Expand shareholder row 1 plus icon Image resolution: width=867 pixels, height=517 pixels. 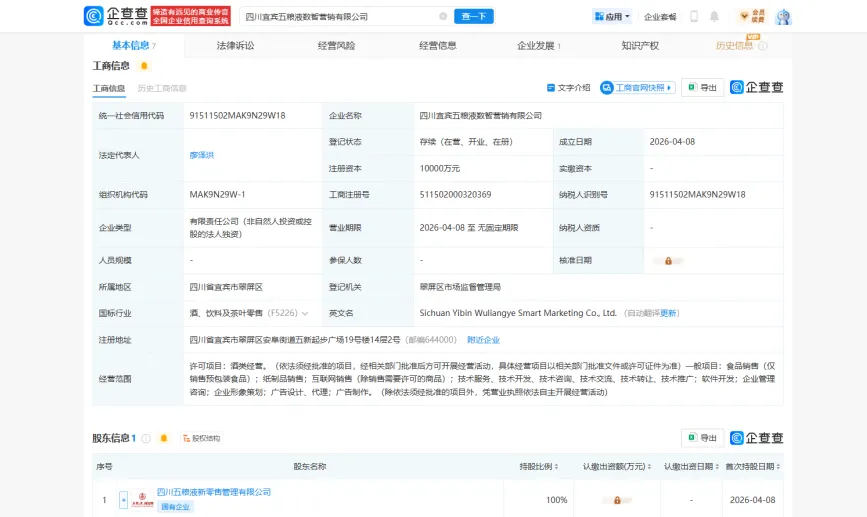pyautogui.click(x=123, y=500)
